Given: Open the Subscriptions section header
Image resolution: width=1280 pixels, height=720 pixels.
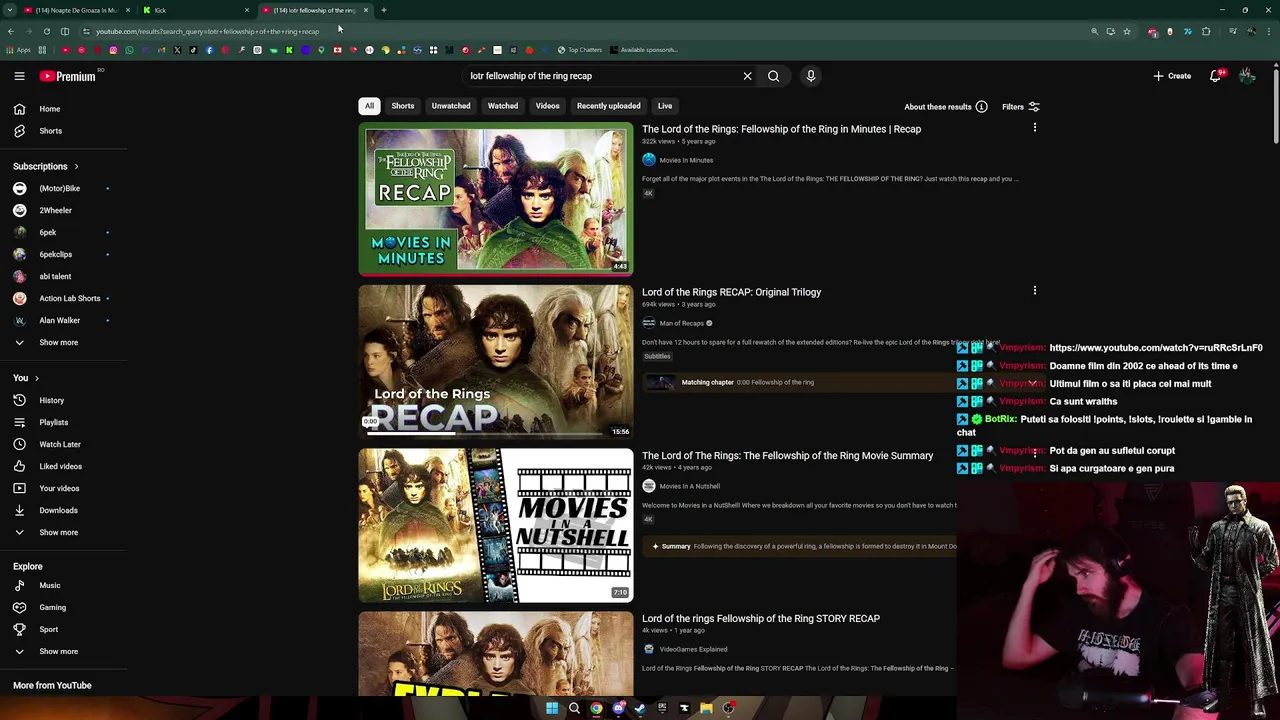Looking at the screenshot, I should click(46, 166).
